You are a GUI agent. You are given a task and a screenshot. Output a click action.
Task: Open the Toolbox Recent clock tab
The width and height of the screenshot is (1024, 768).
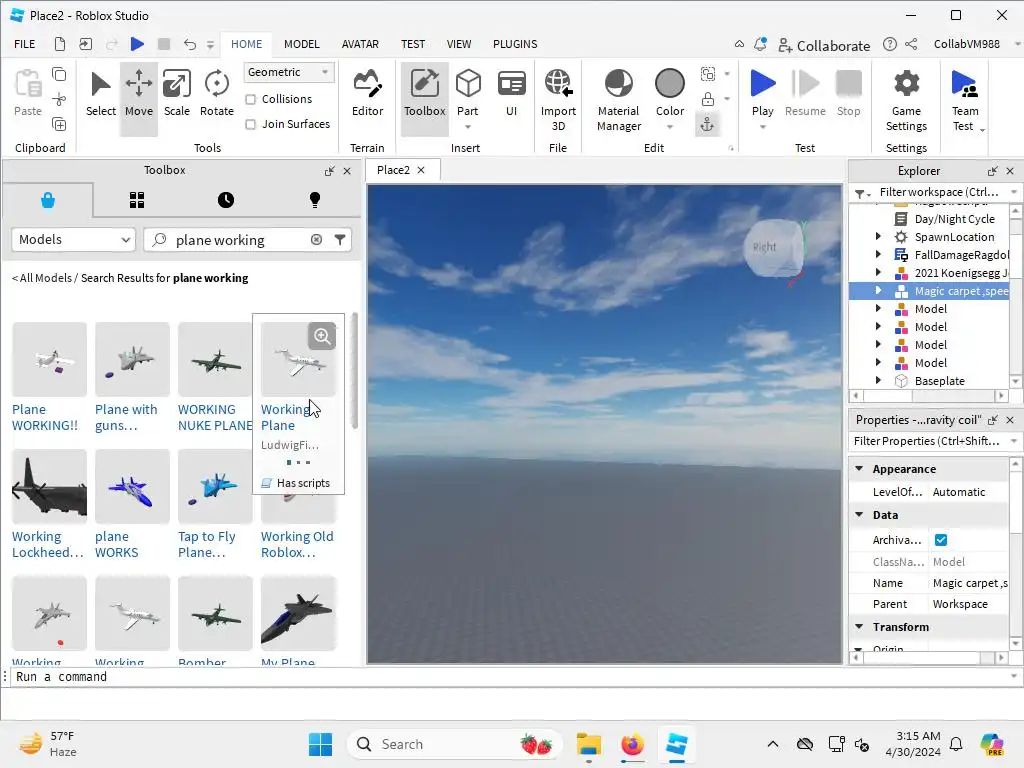tap(226, 200)
